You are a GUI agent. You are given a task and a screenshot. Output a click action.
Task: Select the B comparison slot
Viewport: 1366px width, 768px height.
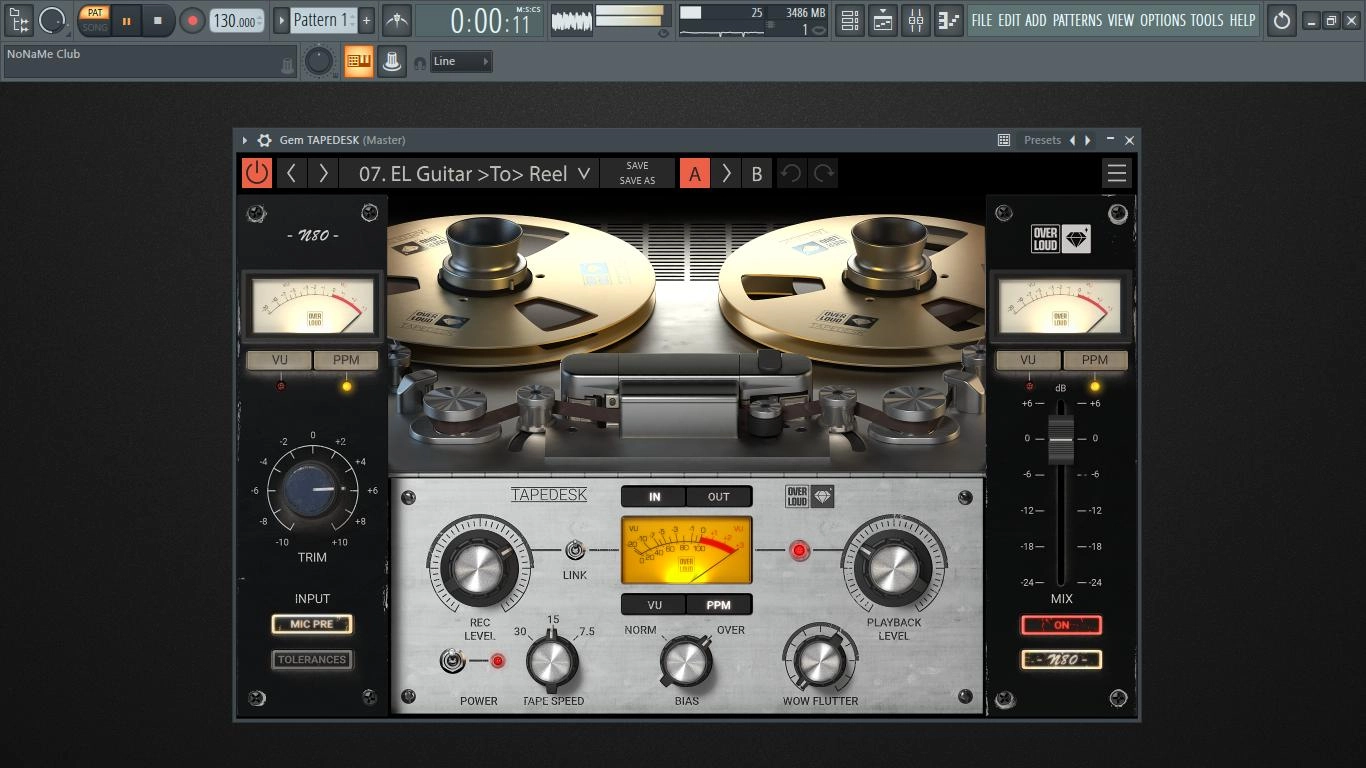(x=757, y=173)
